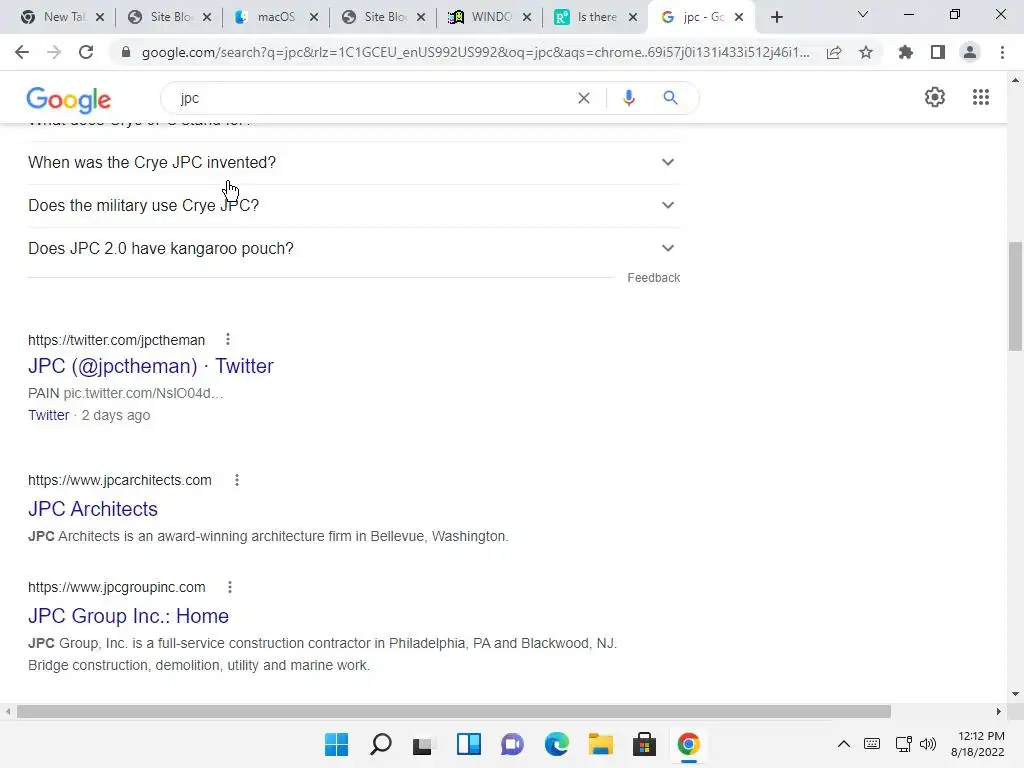Open the Google apps grid
Viewport: 1024px width, 768px height.
point(981,97)
